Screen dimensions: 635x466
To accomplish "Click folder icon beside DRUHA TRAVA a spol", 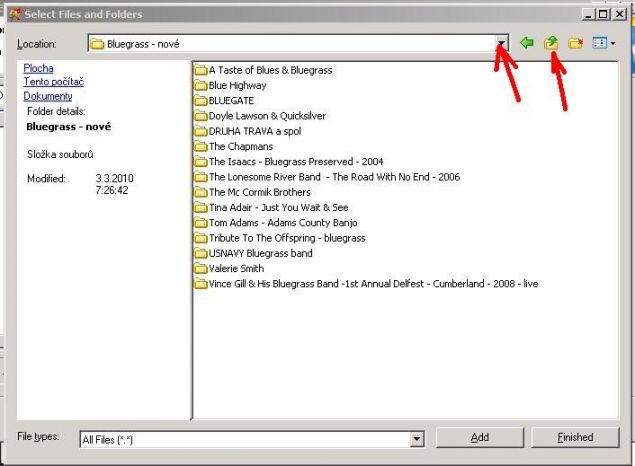I will (201, 131).
